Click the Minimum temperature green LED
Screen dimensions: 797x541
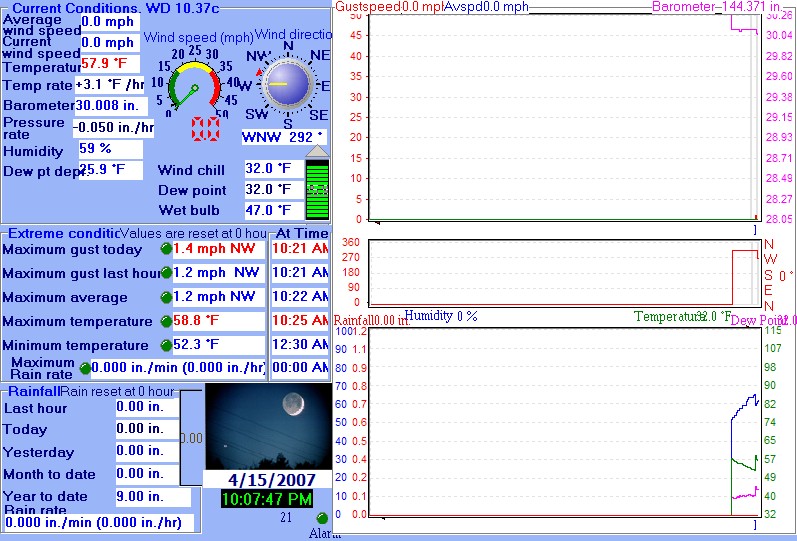point(166,345)
